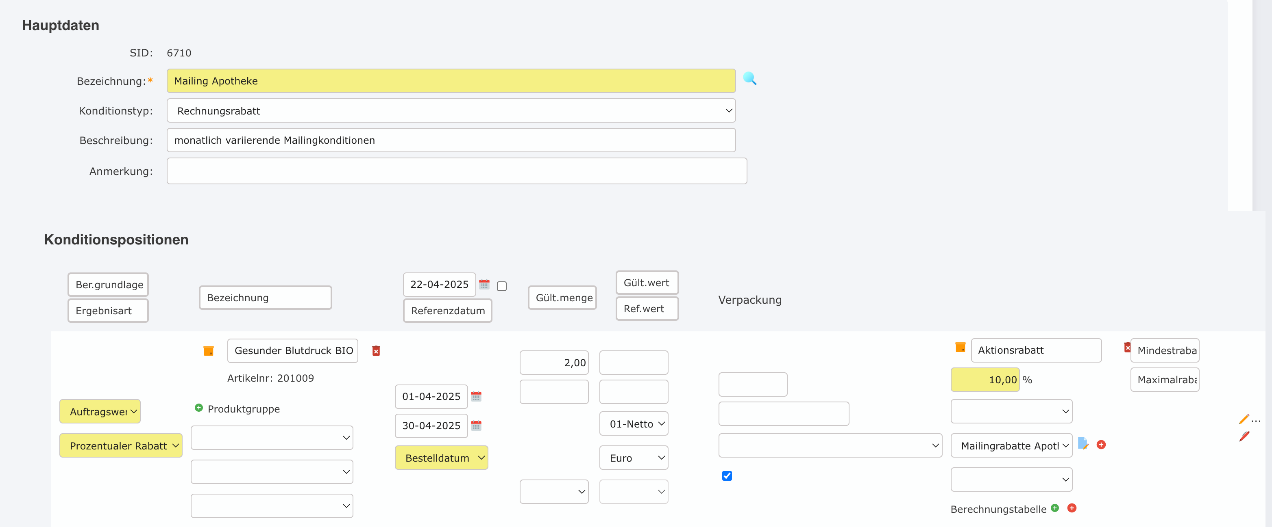Click the 10,00 percent discount field
The height and width of the screenshot is (527, 1272).
coord(984,379)
